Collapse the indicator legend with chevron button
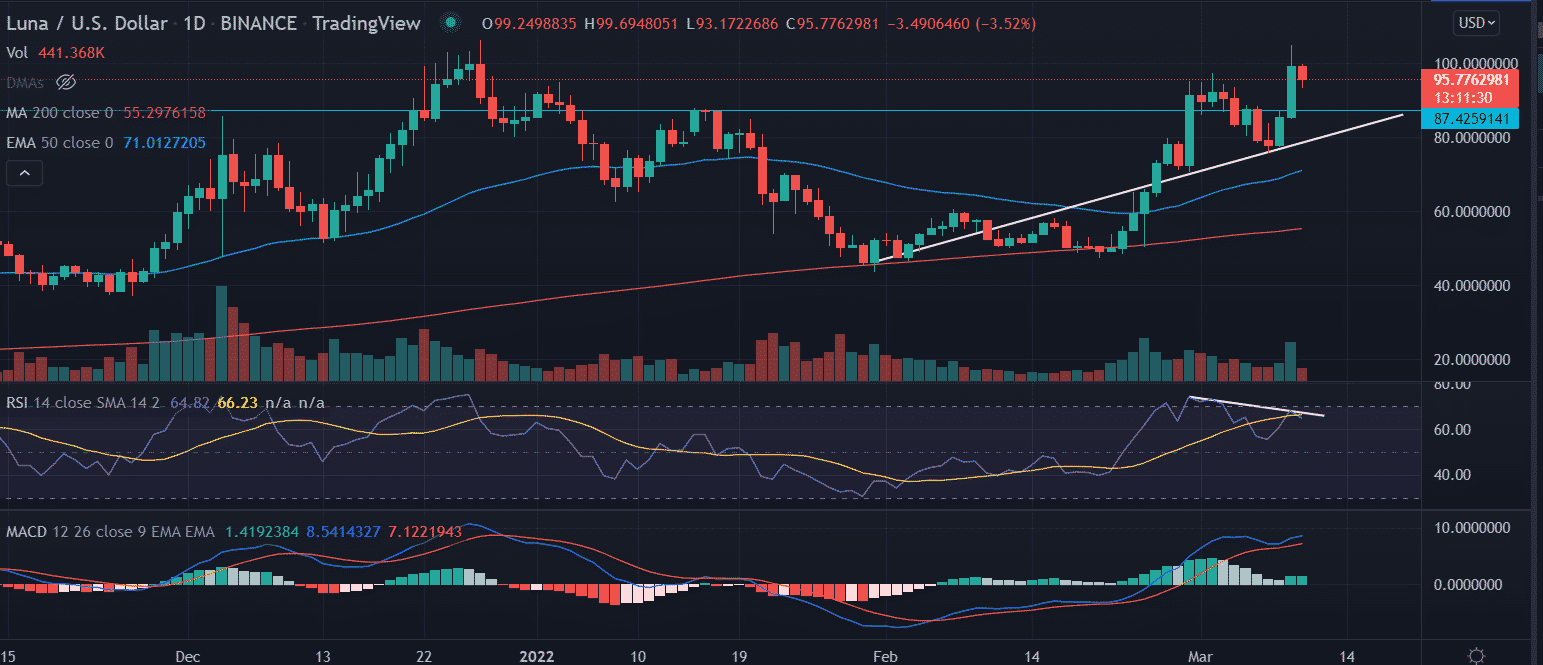Image resolution: width=1543 pixels, height=665 pixels. coord(25,174)
